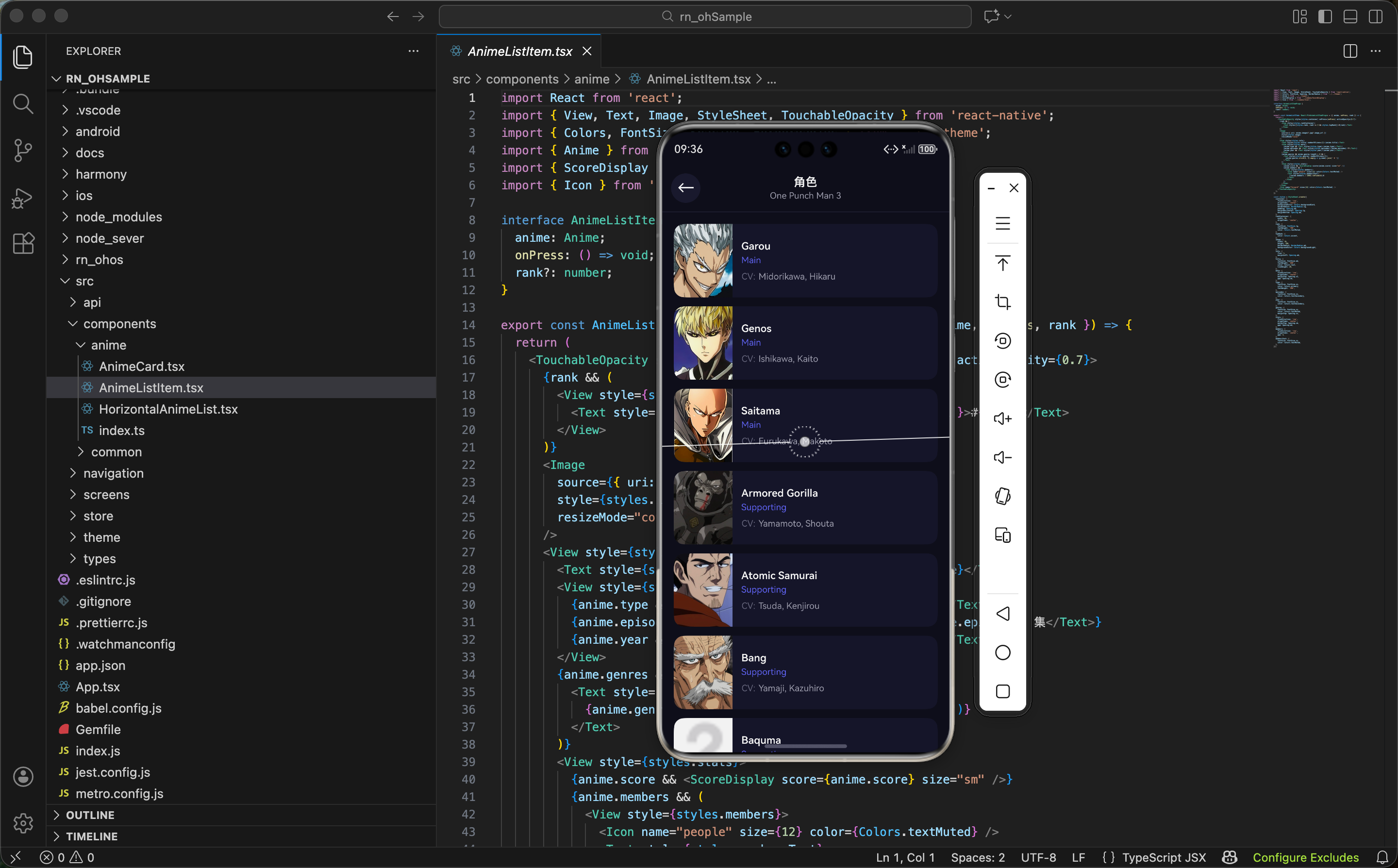
Task: Select the AnimeListItem.tsx editor tab
Action: pos(519,51)
